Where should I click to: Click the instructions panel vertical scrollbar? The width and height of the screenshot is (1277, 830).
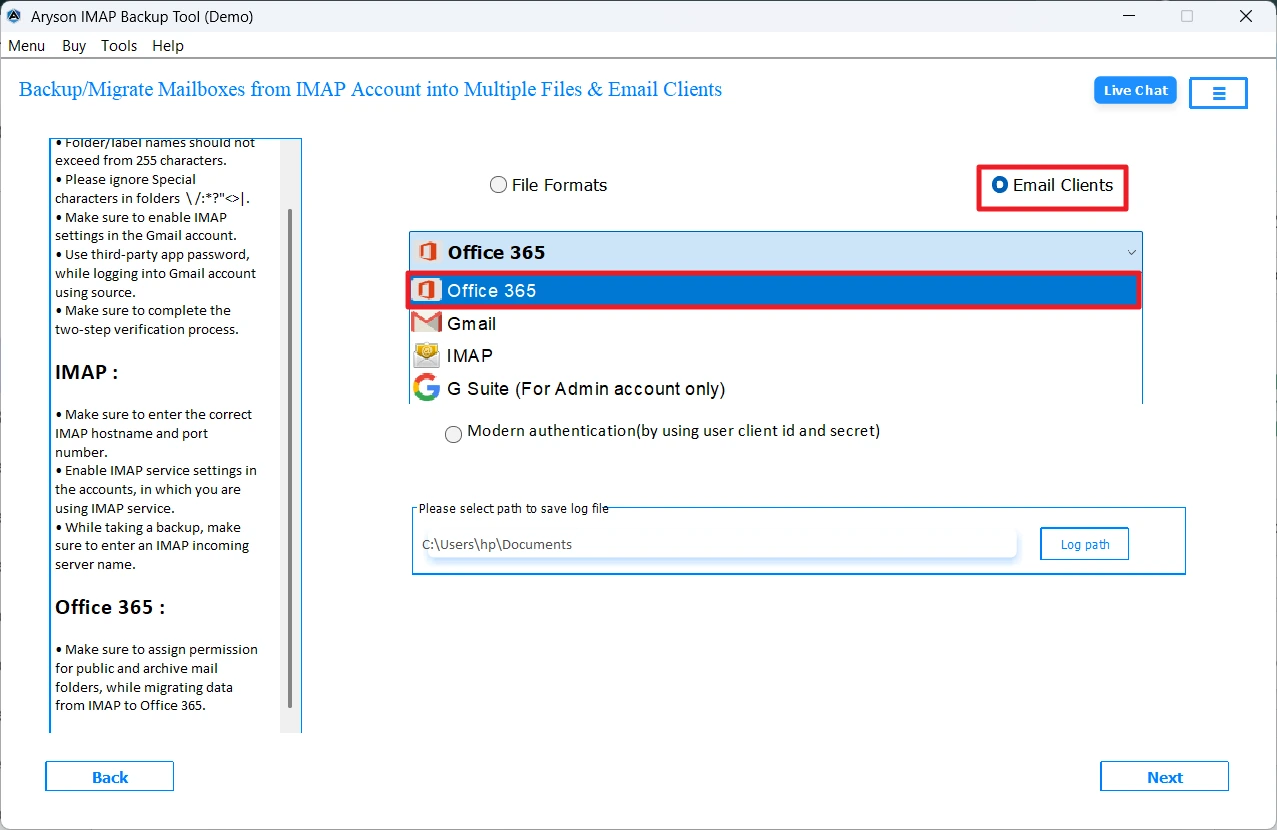coord(290,458)
